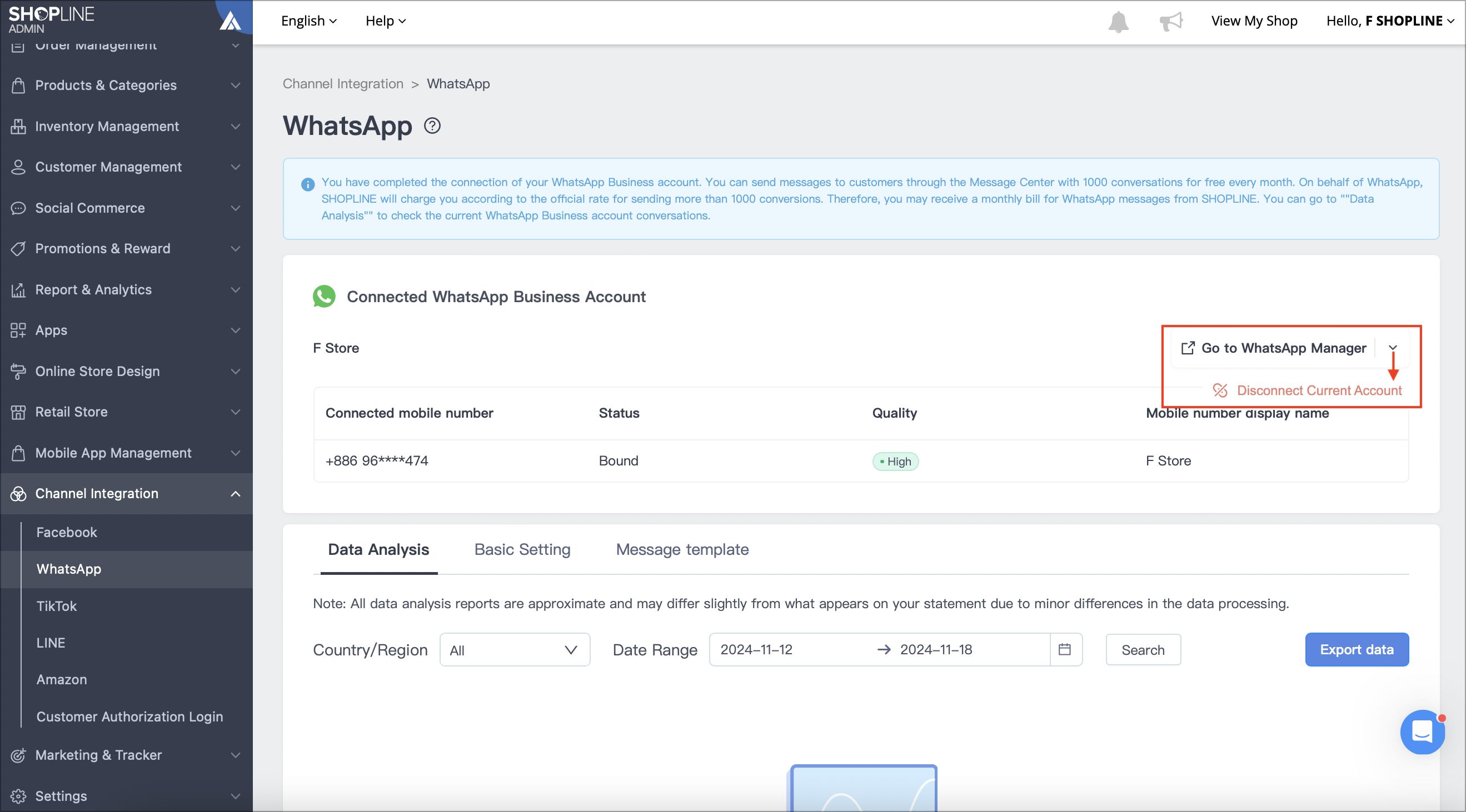Open Social Commerce menu item
This screenshot has width=1466, height=812.
pyautogui.click(x=126, y=208)
